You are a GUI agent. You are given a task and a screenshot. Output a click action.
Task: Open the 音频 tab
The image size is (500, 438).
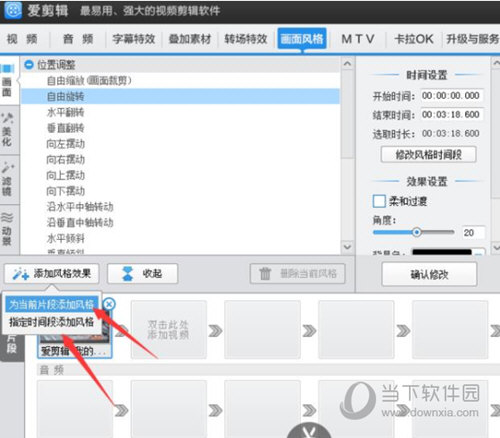click(78, 39)
